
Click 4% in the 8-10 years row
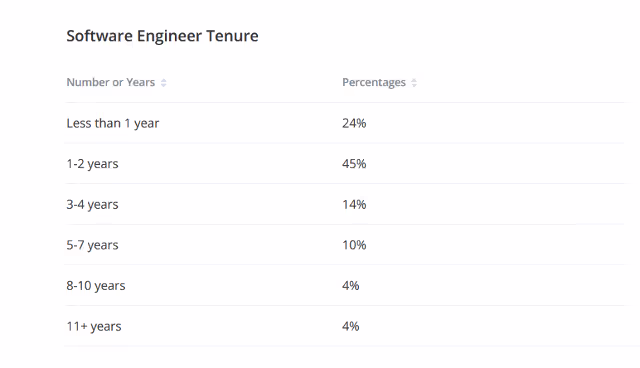pos(351,286)
